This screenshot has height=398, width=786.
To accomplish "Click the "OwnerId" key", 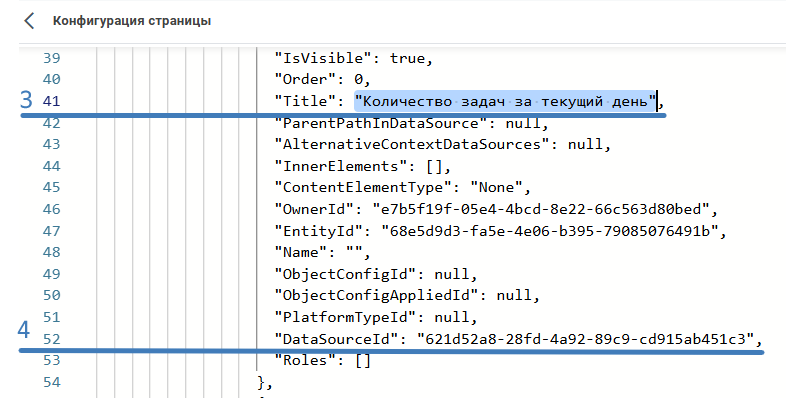I will click(318, 209).
